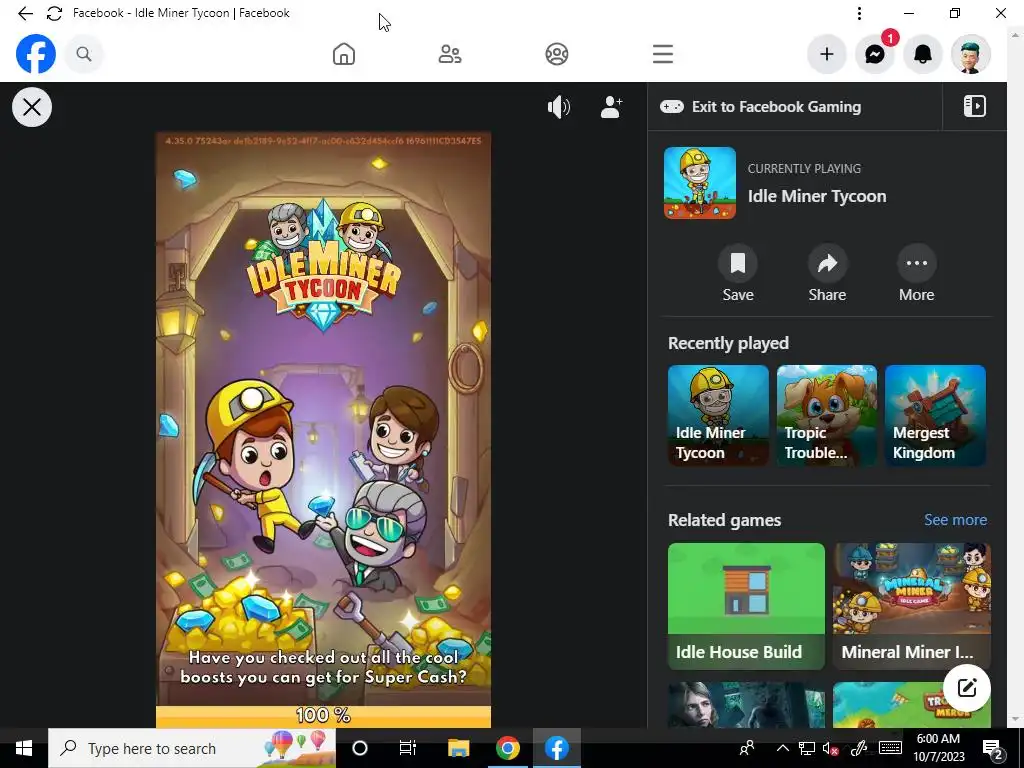This screenshot has height=768, width=1024.
Task: Open the app window three-dot menu
Action: (859, 13)
